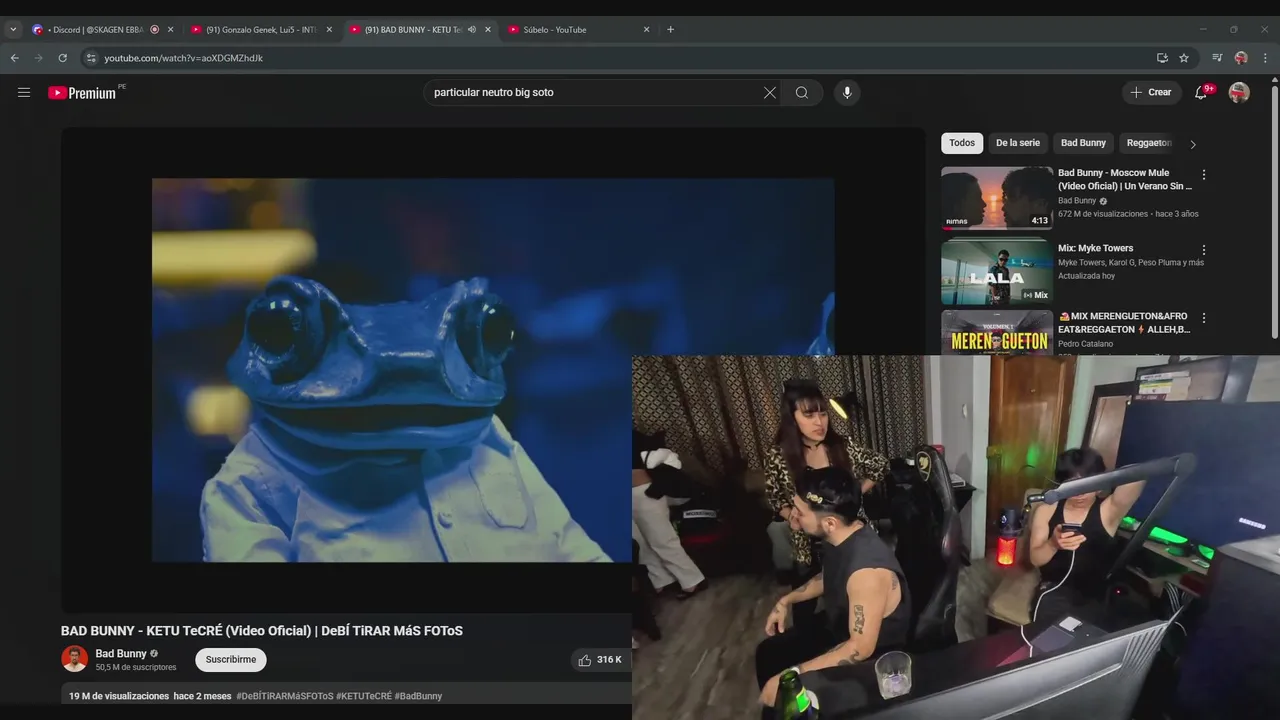Bookmark this page with the star

(1184, 58)
